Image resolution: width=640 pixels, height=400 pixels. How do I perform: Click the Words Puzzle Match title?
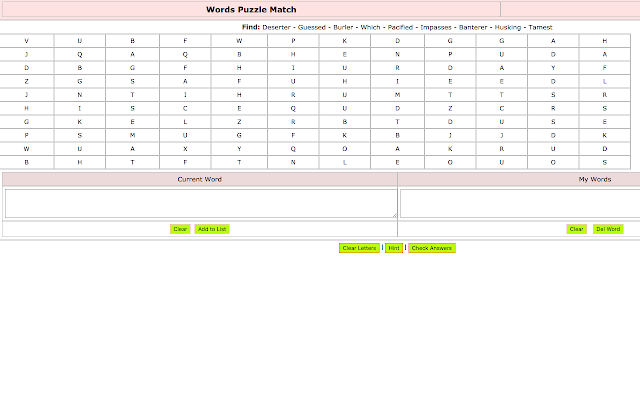[251, 9]
